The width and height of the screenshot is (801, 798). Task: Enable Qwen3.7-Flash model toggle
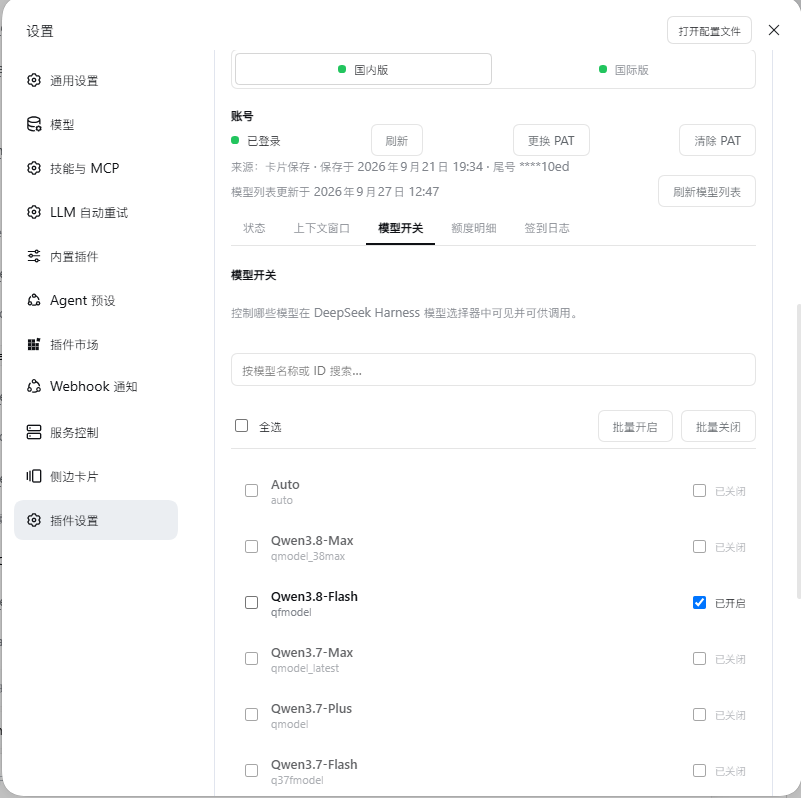699,770
